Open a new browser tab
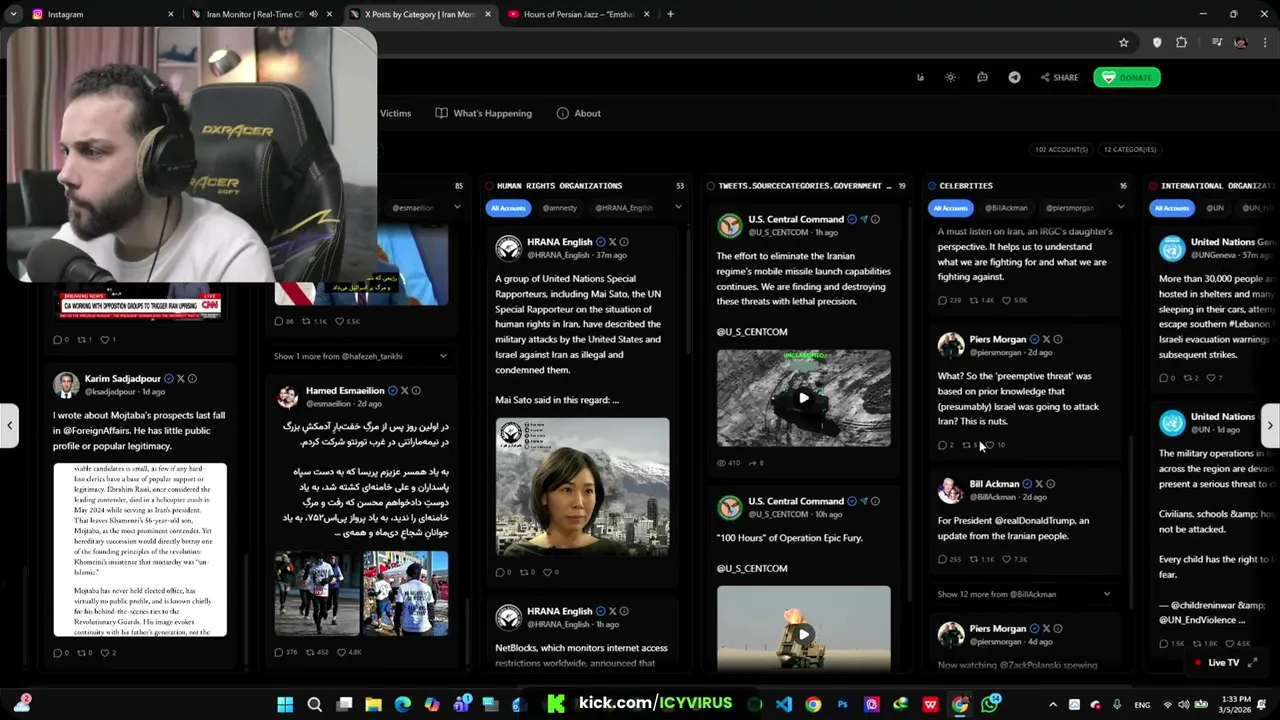1280x720 pixels. (670, 14)
